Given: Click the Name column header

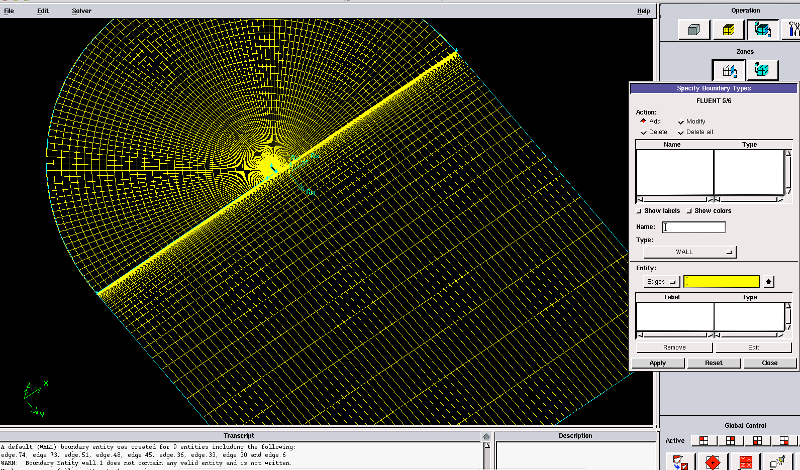Looking at the screenshot, I should coord(672,145).
